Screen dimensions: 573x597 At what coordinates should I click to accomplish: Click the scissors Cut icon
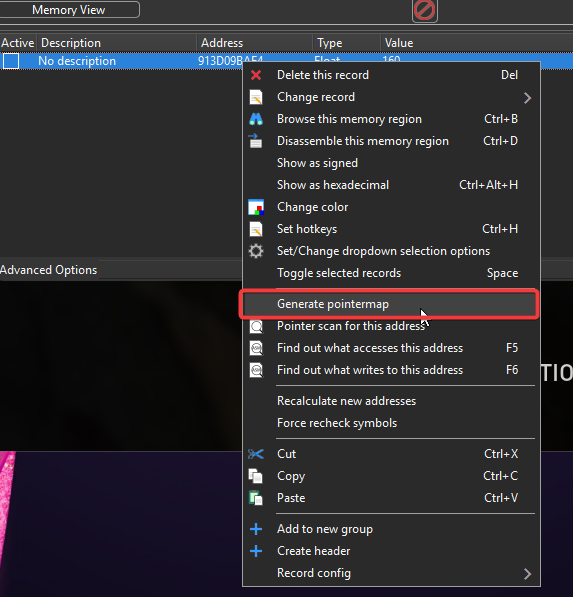[x=255, y=454]
